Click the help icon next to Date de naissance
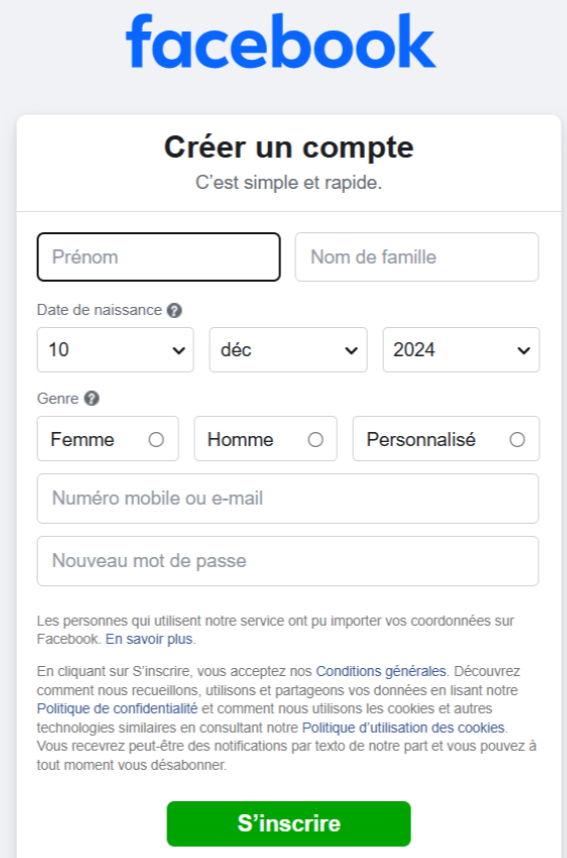The image size is (567, 858). pos(174,310)
